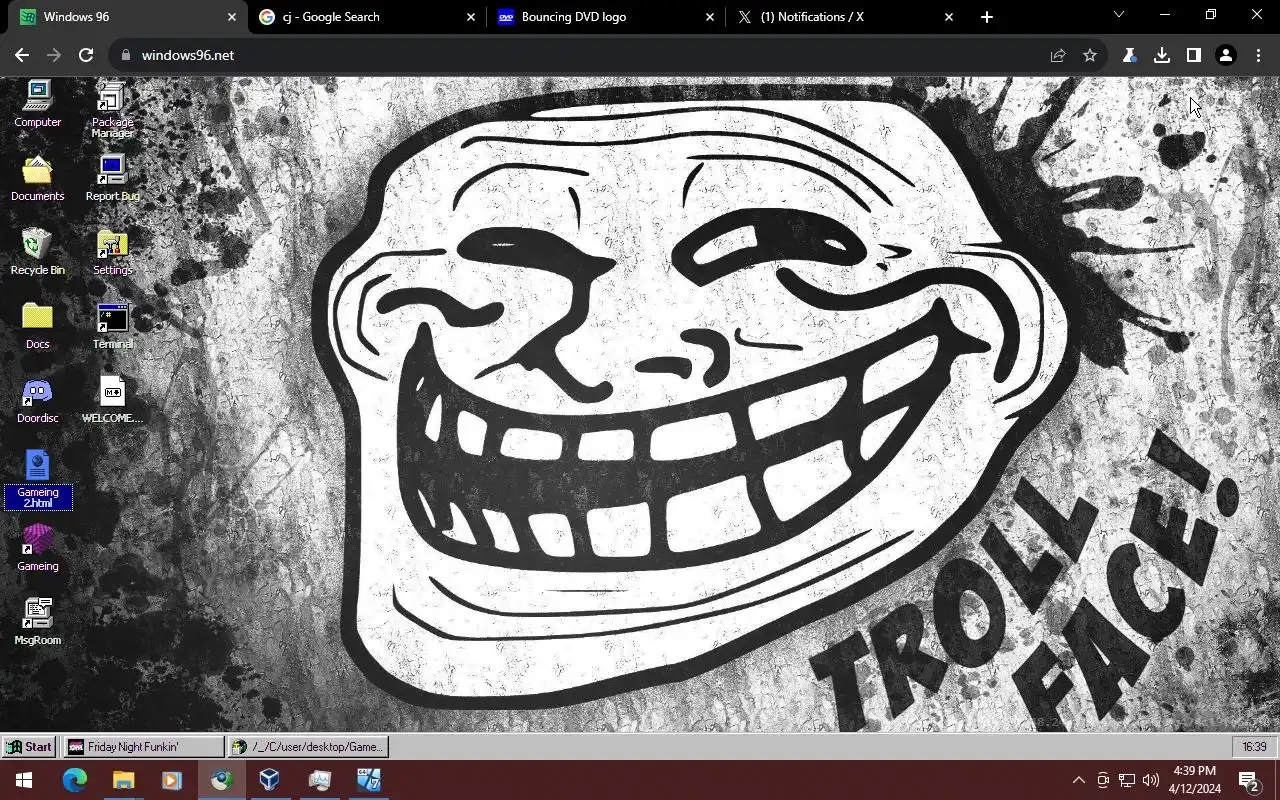The image size is (1280, 800).
Task: Open the Chrome profile avatar
Action: [1226, 55]
